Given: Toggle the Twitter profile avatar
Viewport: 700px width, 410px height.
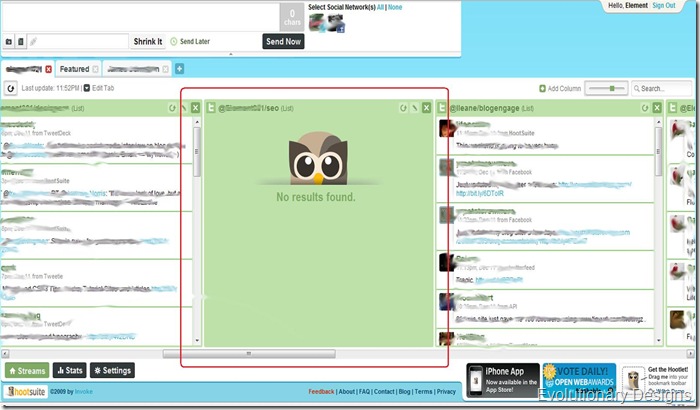Looking at the screenshot, I should [x=317, y=23].
